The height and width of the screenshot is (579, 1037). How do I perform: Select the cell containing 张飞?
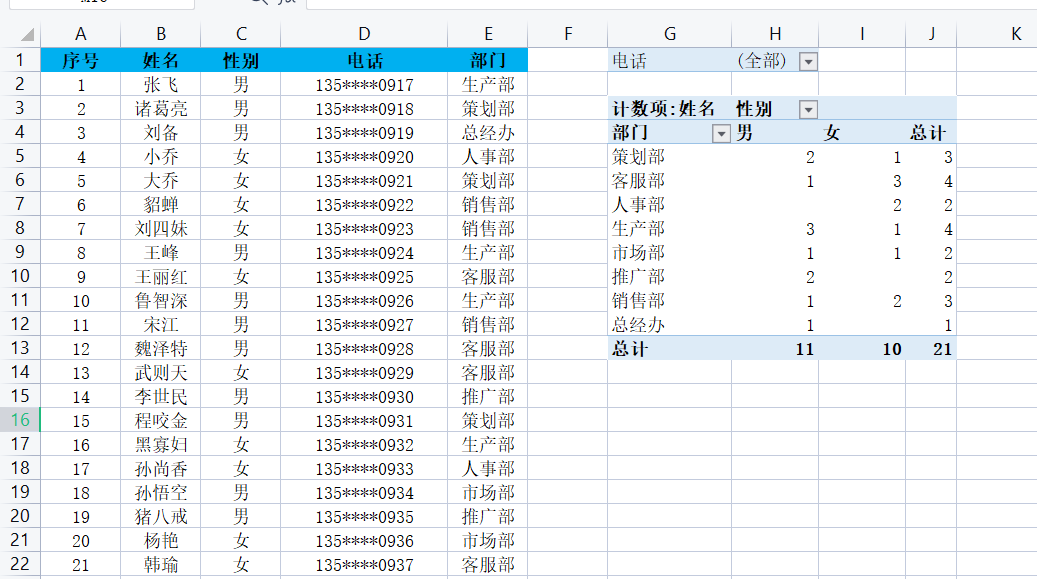coord(161,85)
